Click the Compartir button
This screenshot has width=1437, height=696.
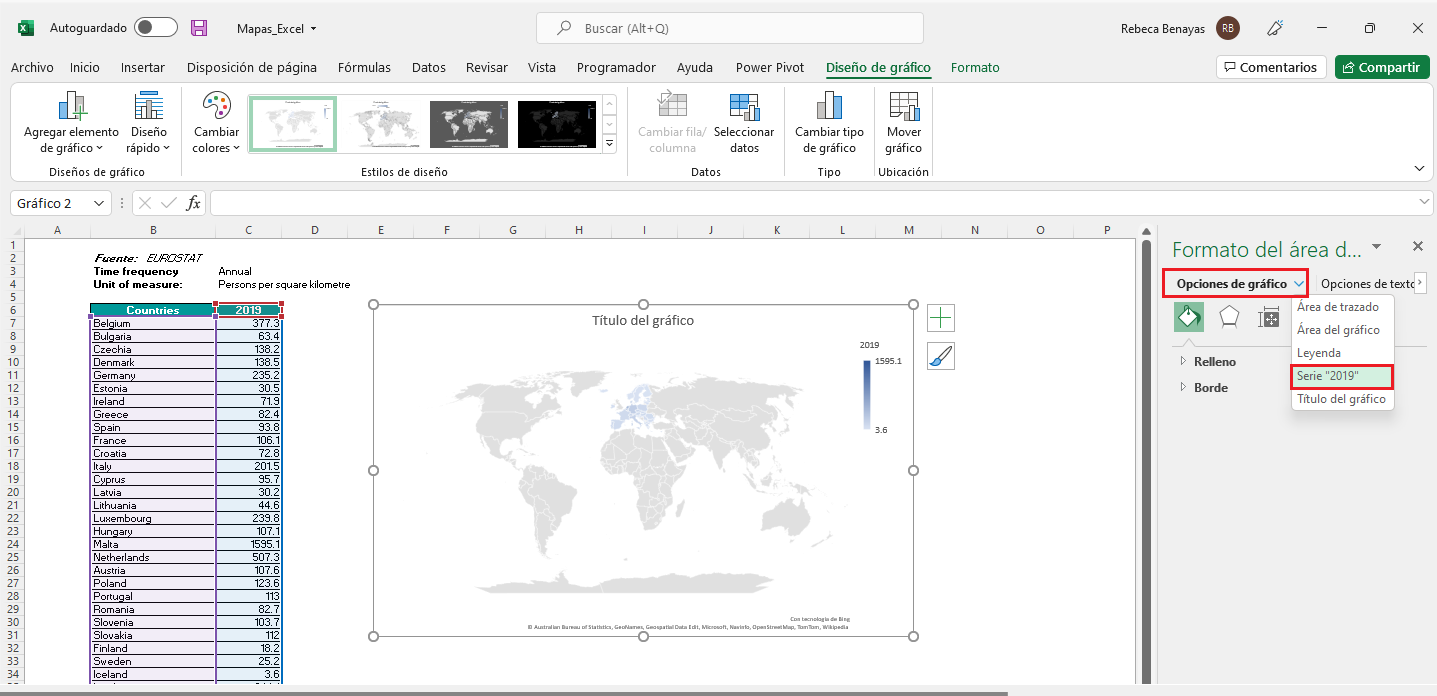coord(1381,67)
